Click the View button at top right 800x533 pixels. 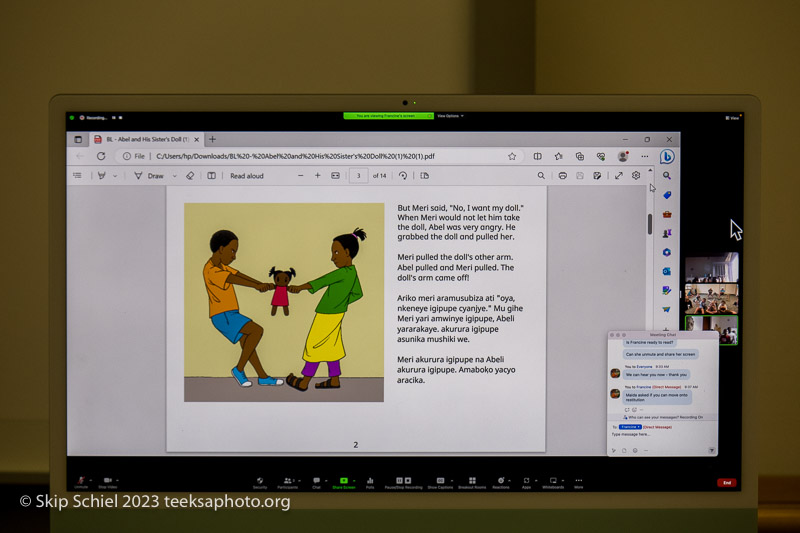pyautogui.click(x=732, y=118)
